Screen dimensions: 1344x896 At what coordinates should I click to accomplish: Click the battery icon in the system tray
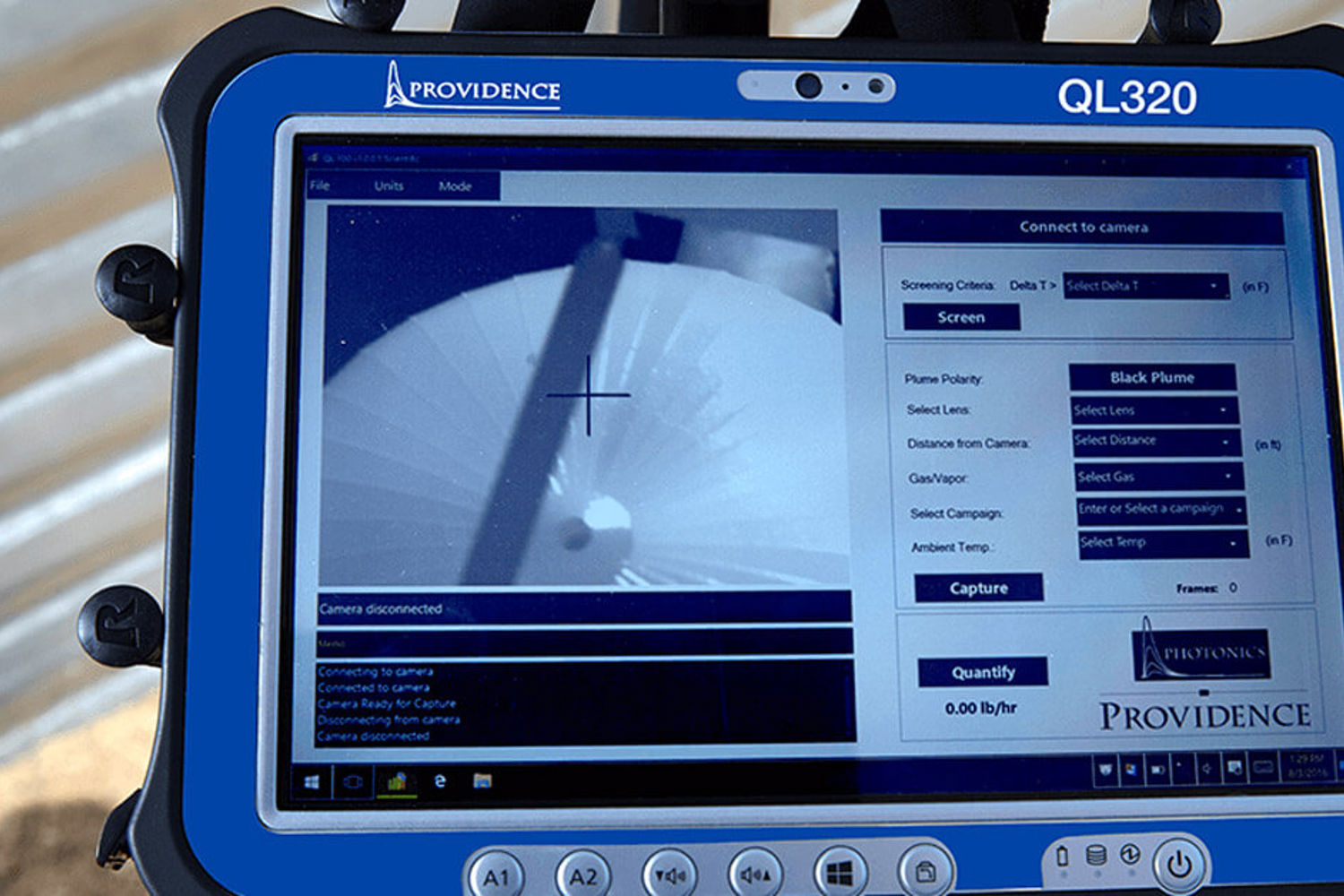(x=1157, y=769)
